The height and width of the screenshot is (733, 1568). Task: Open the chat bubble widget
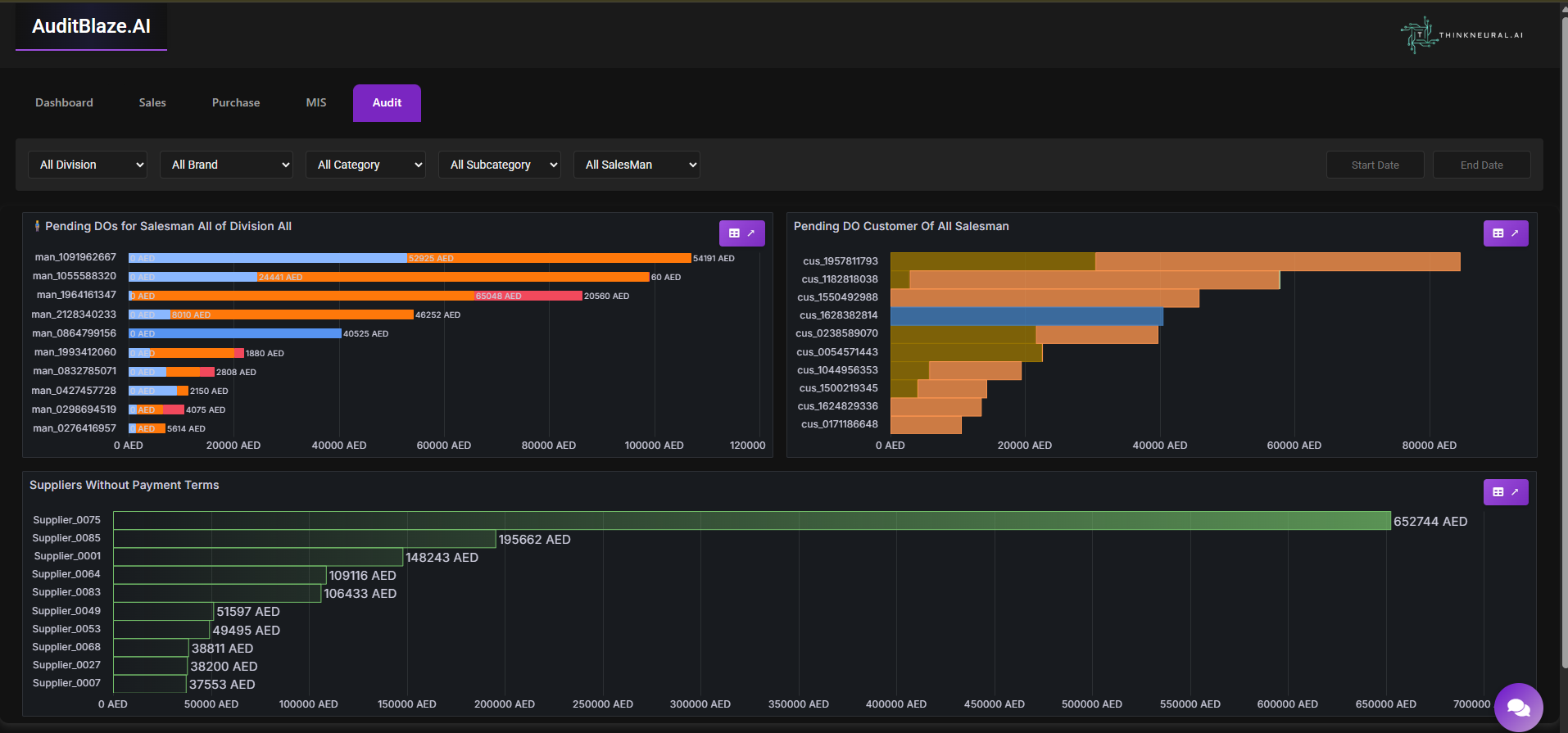1518,707
